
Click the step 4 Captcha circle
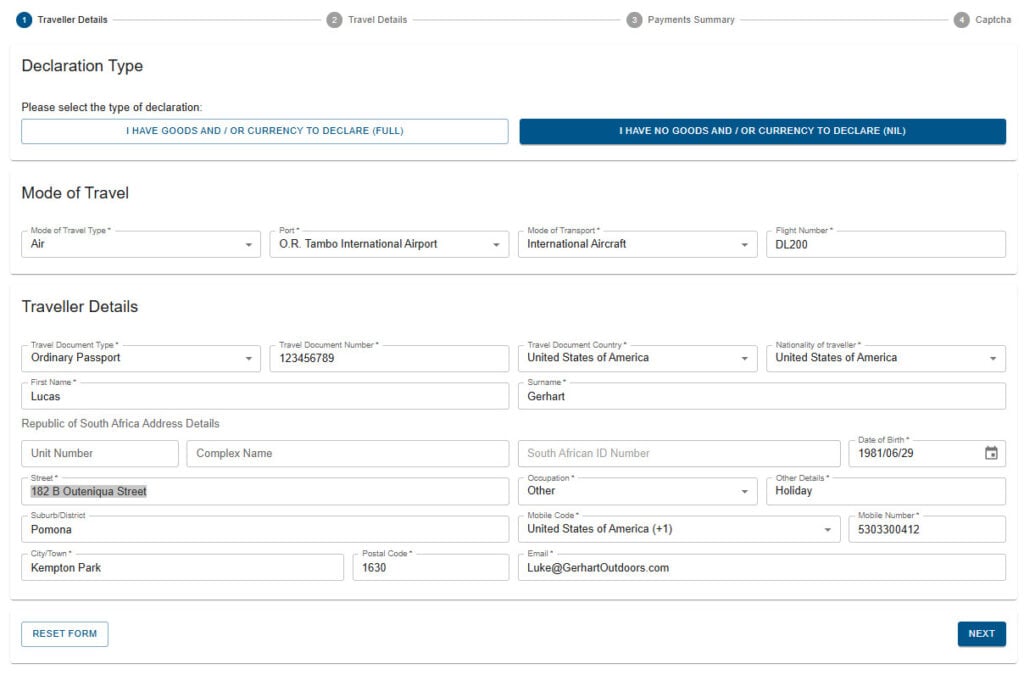click(x=961, y=20)
